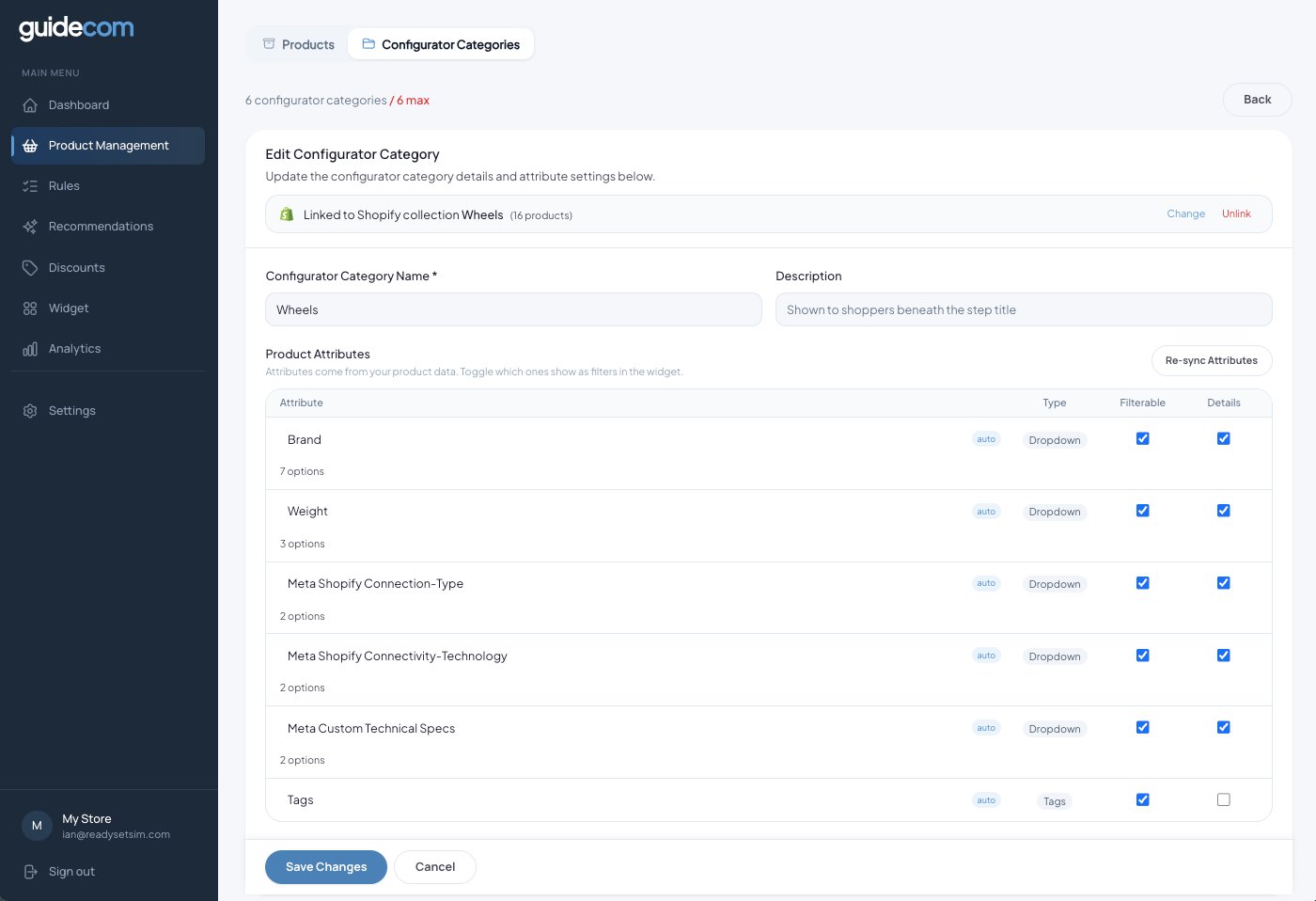Open Discounts using the tag icon

29,267
